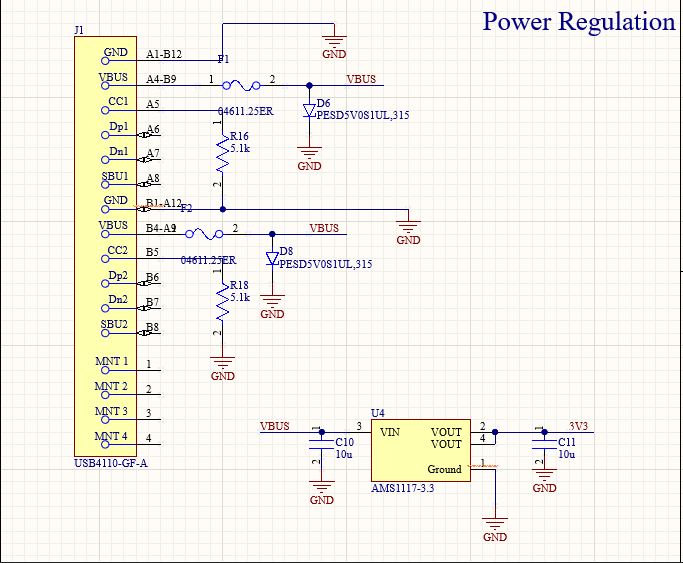The image size is (683, 563).
Task: Select the F2 fuse symbol
Action: click(x=204, y=234)
